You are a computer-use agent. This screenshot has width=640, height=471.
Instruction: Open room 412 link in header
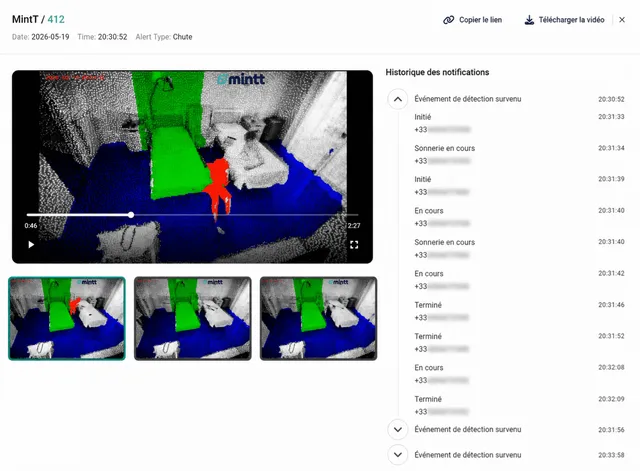click(x=56, y=19)
